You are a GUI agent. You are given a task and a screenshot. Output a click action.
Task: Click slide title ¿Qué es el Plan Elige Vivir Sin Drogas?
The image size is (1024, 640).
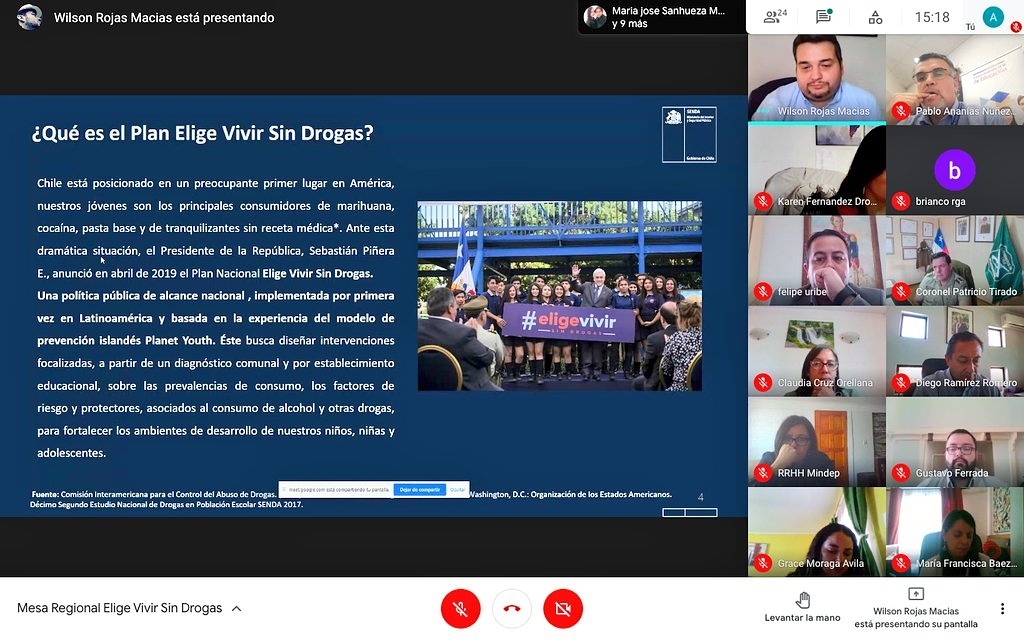click(202, 133)
